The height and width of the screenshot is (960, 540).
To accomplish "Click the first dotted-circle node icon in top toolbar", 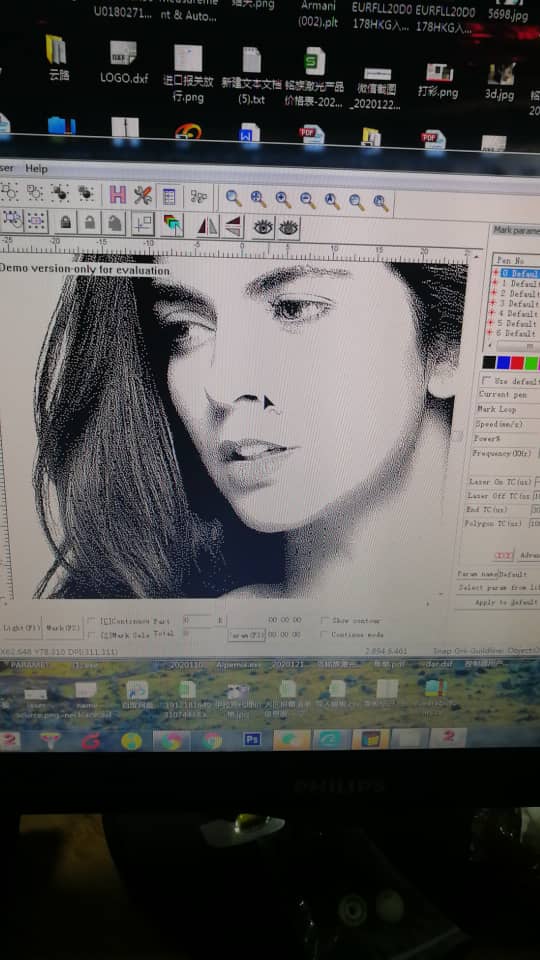I will [x=10, y=192].
